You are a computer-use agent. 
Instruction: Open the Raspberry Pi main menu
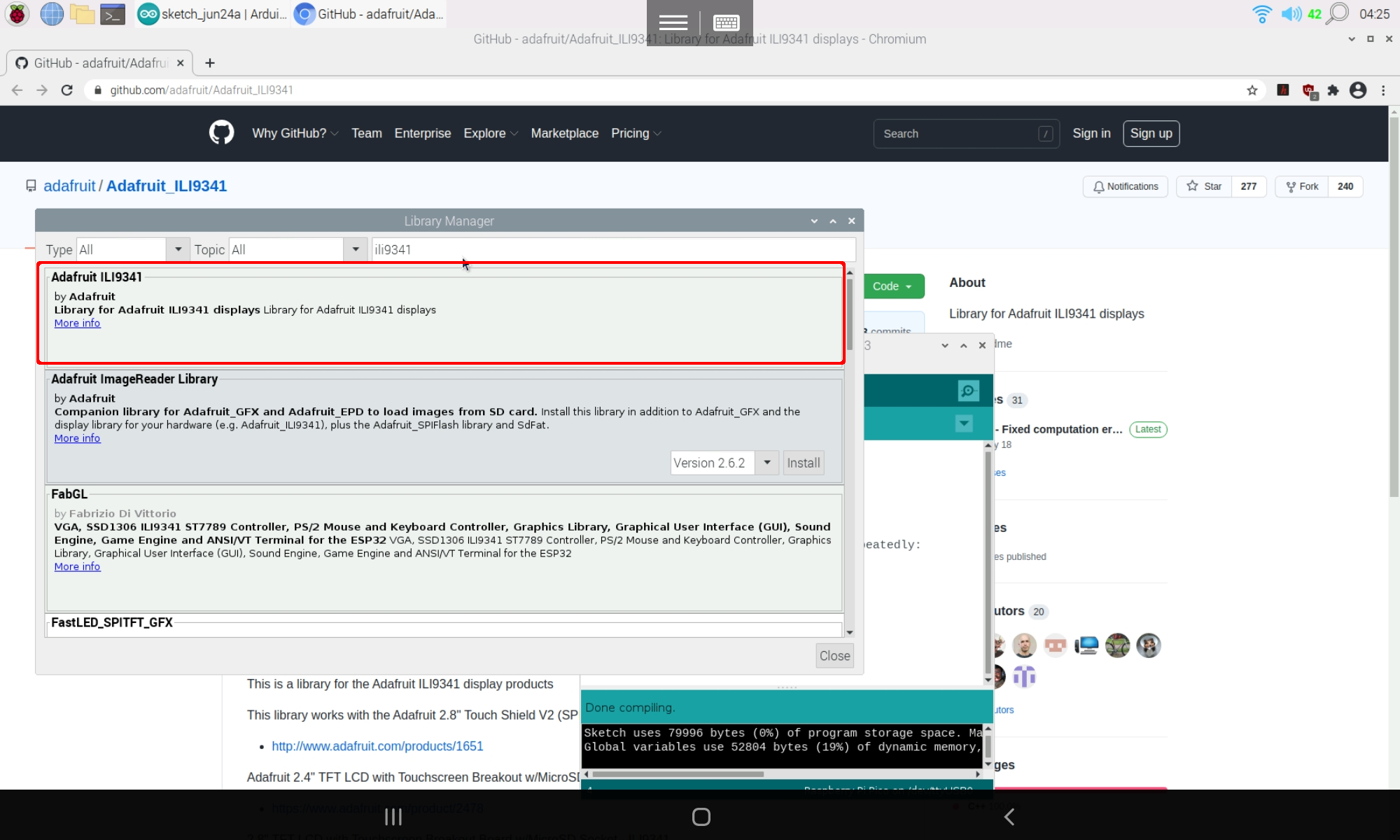17,13
